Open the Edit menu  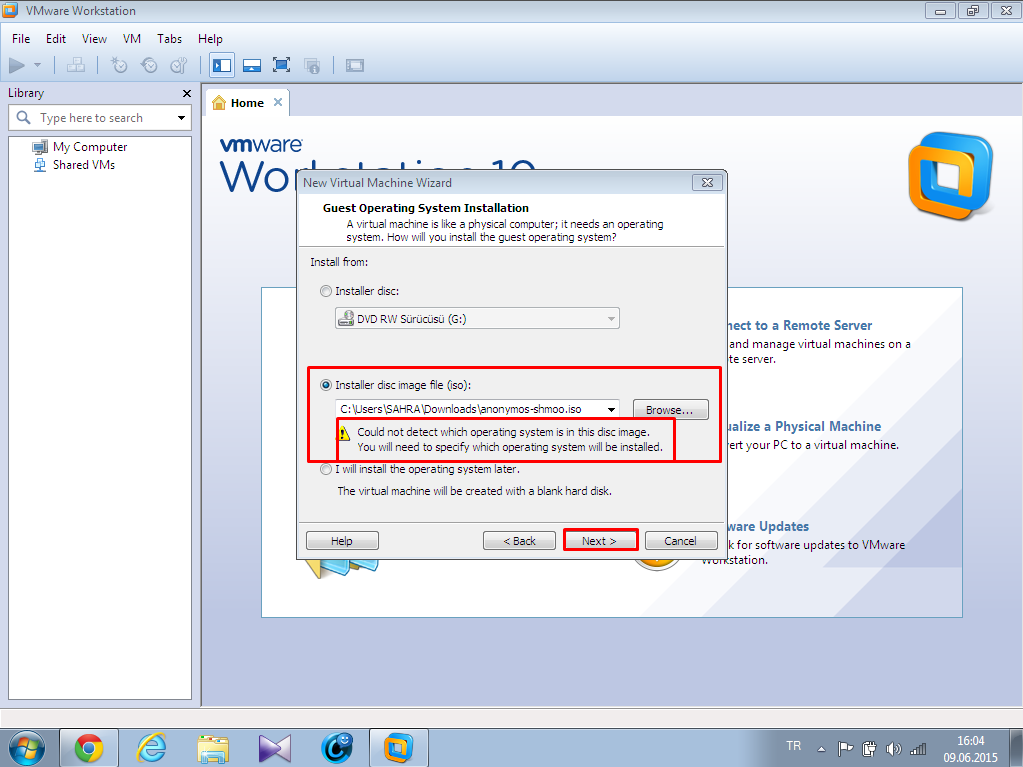coord(55,39)
